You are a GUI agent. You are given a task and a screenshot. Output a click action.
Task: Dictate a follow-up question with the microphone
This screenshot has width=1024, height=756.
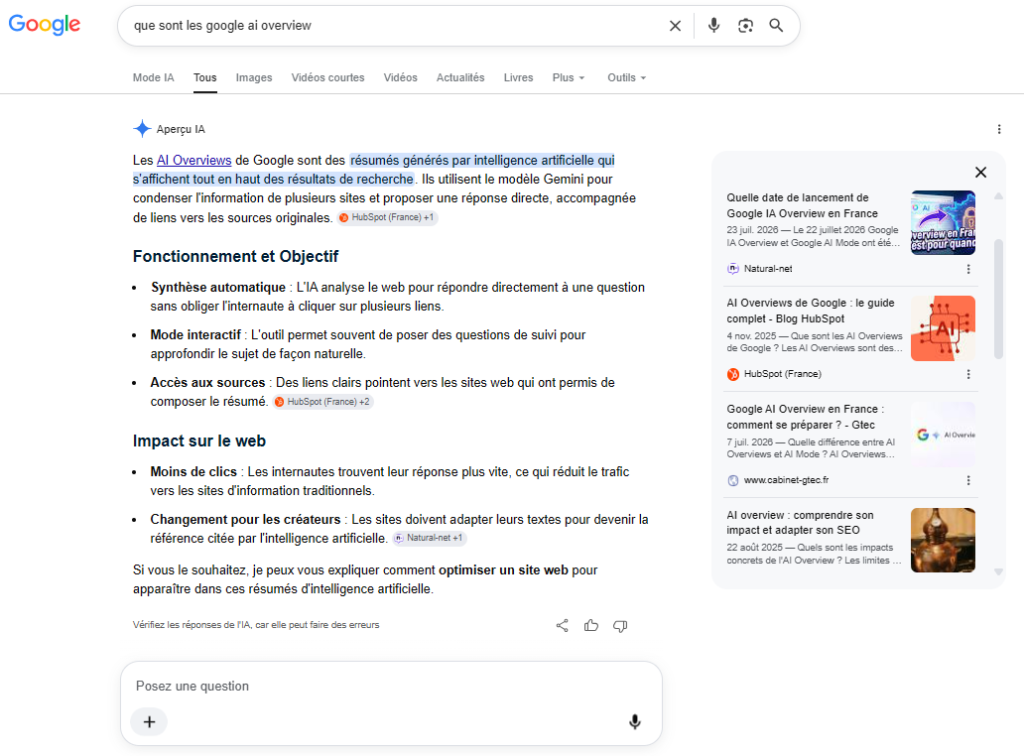(634, 721)
